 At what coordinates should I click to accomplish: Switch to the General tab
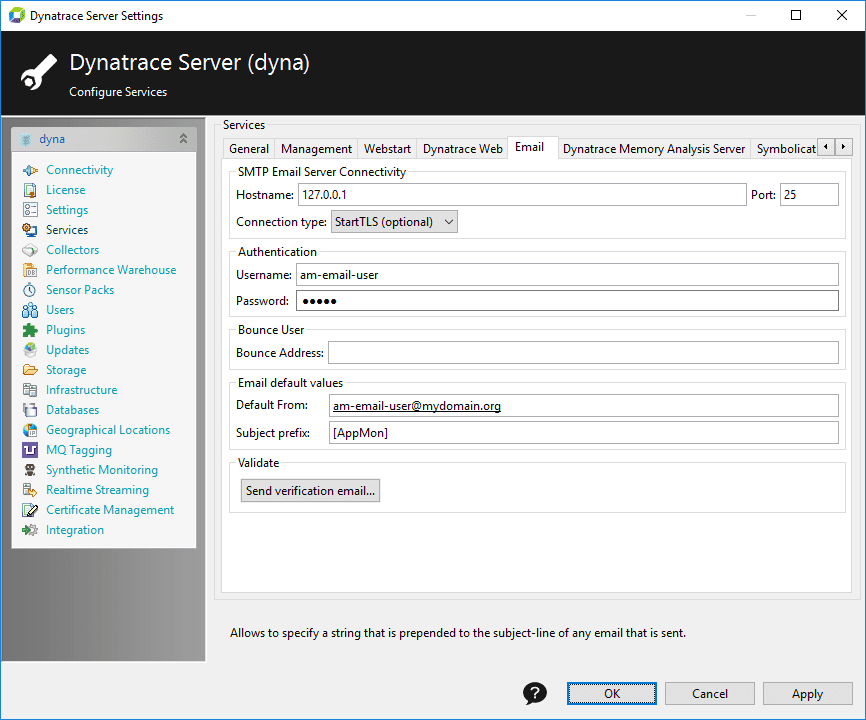(249, 149)
